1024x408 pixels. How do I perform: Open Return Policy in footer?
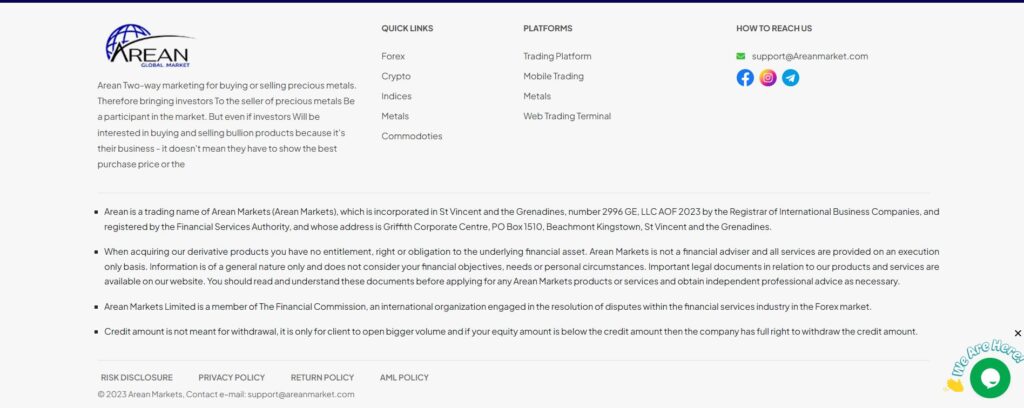[x=322, y=378]
